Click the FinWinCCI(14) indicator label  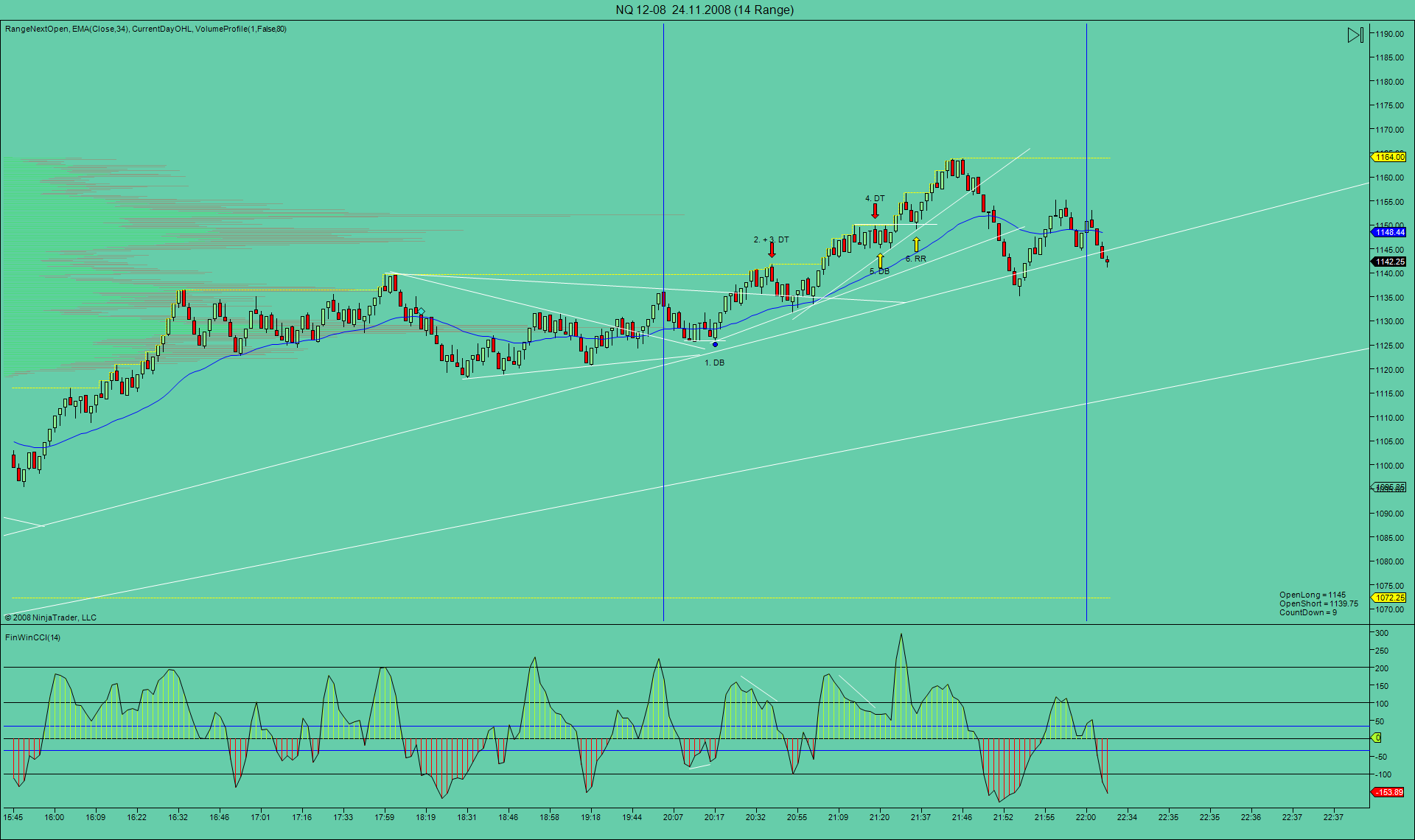(x=33, y=637)
